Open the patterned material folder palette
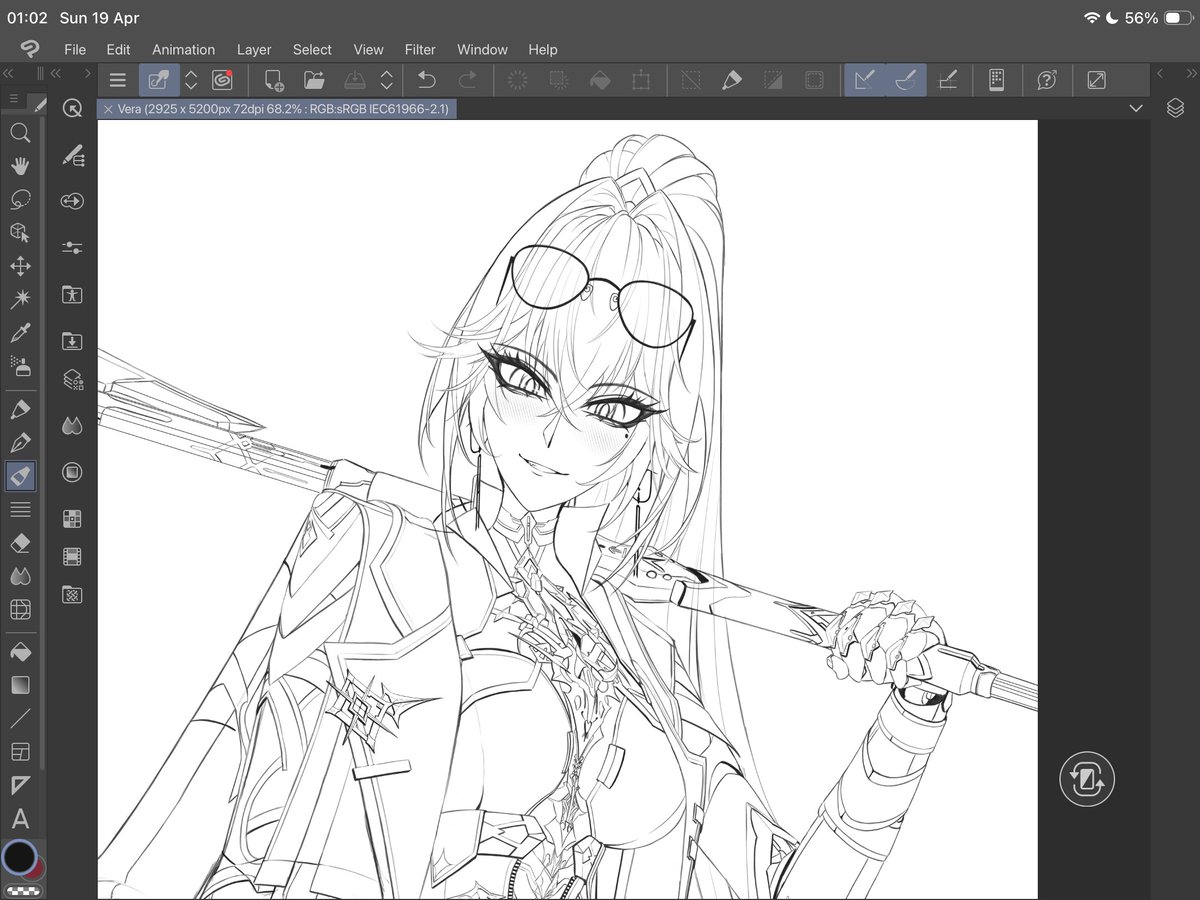Screen dimensions: 1200x900 (x=72, y=594)
